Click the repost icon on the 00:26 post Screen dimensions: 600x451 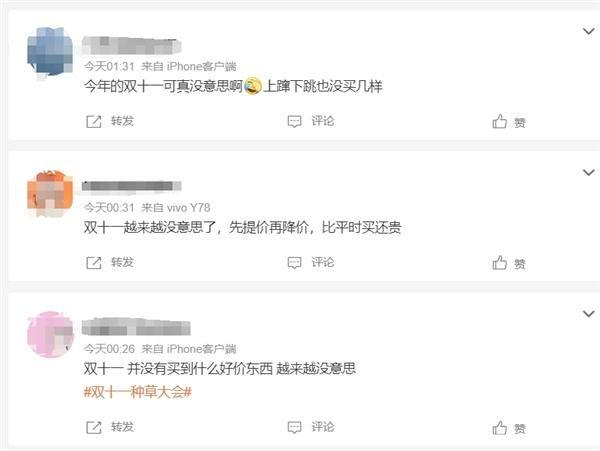click(x=94, y=427)
